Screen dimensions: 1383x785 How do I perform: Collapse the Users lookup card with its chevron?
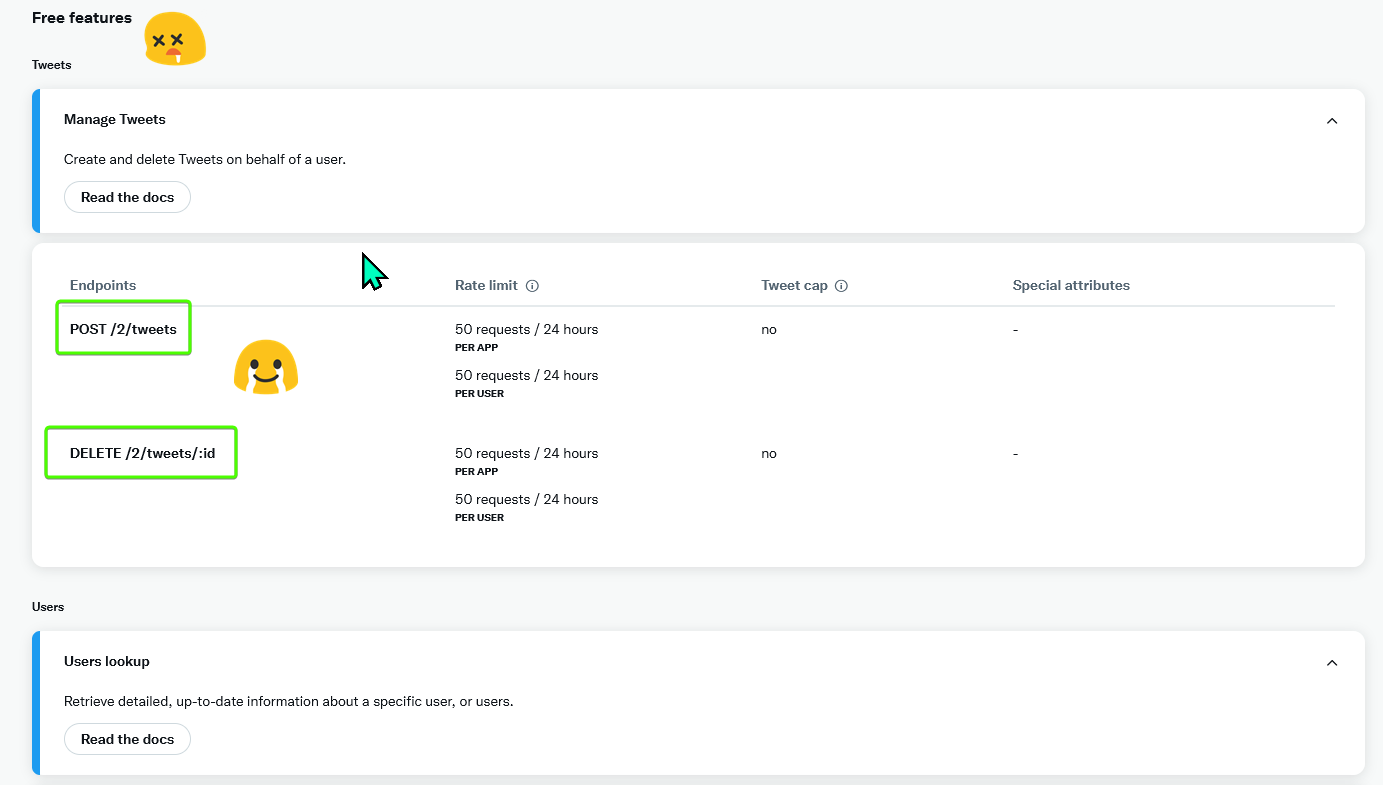1332,662
